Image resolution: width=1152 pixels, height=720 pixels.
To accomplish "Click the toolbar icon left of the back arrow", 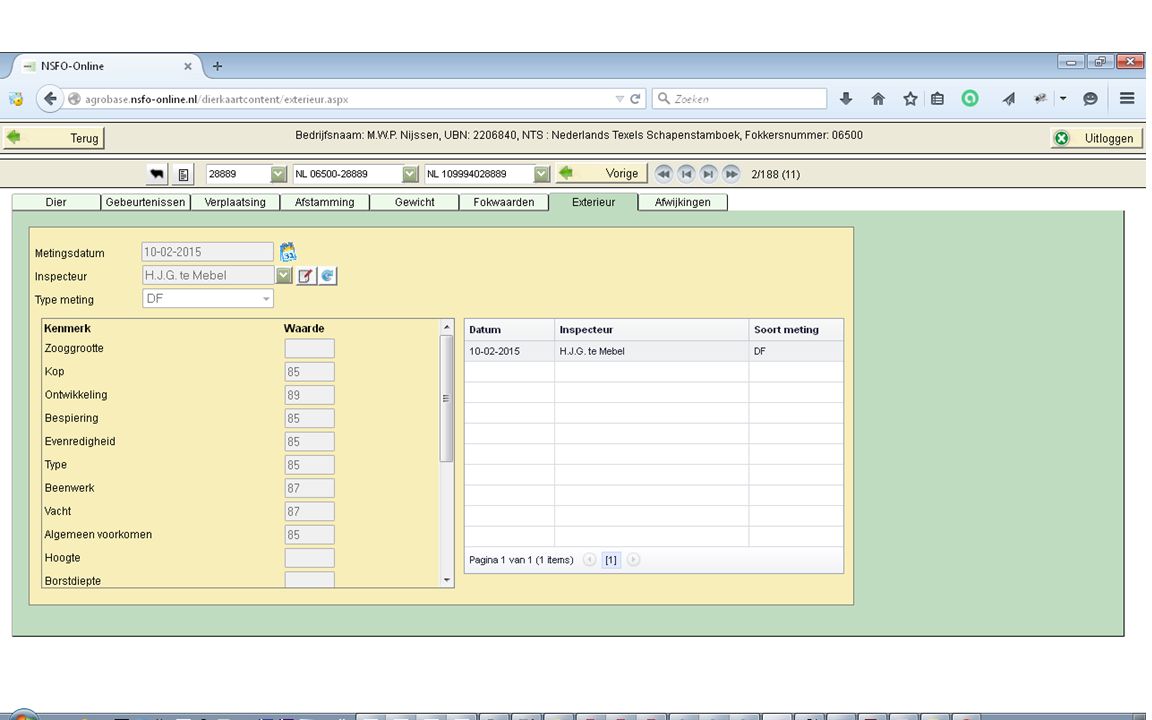I will [x=16, y=98].
